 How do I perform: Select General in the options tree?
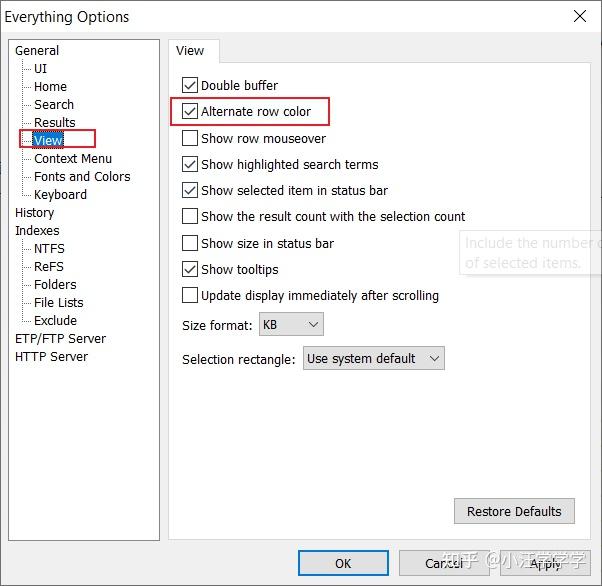click(37, 50)
